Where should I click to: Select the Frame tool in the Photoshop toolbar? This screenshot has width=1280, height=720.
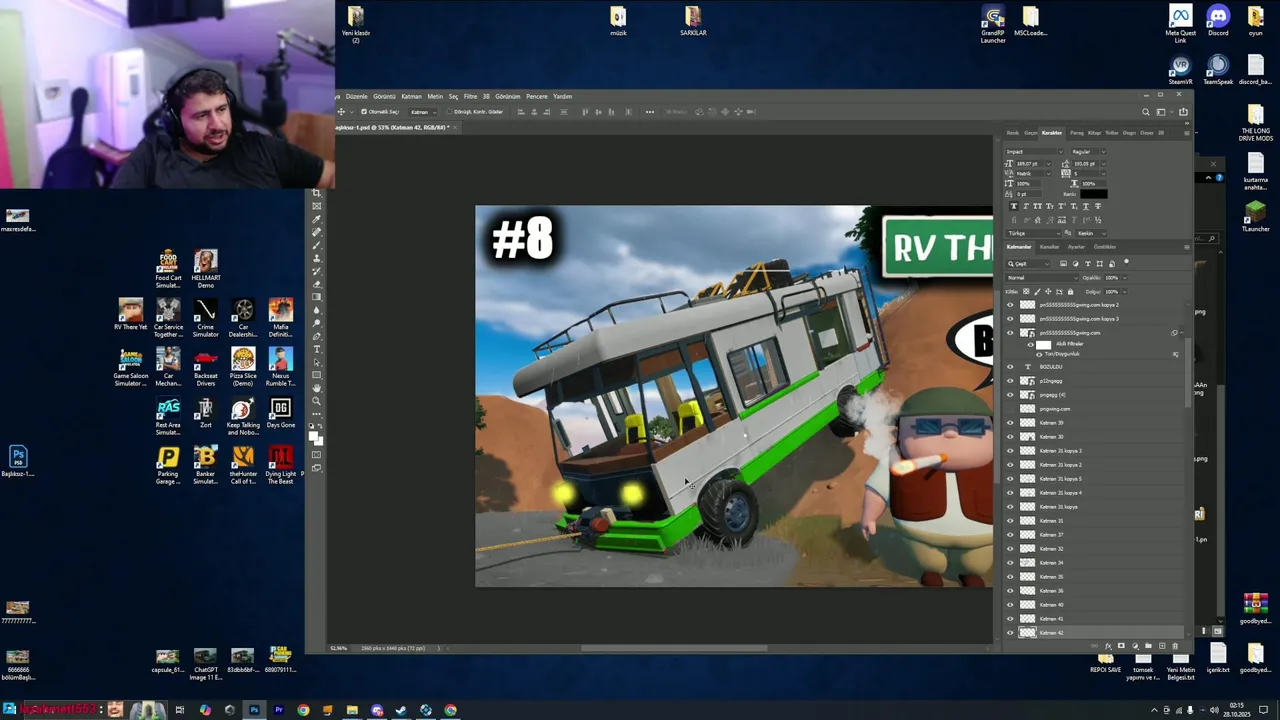tap(317, 205)
